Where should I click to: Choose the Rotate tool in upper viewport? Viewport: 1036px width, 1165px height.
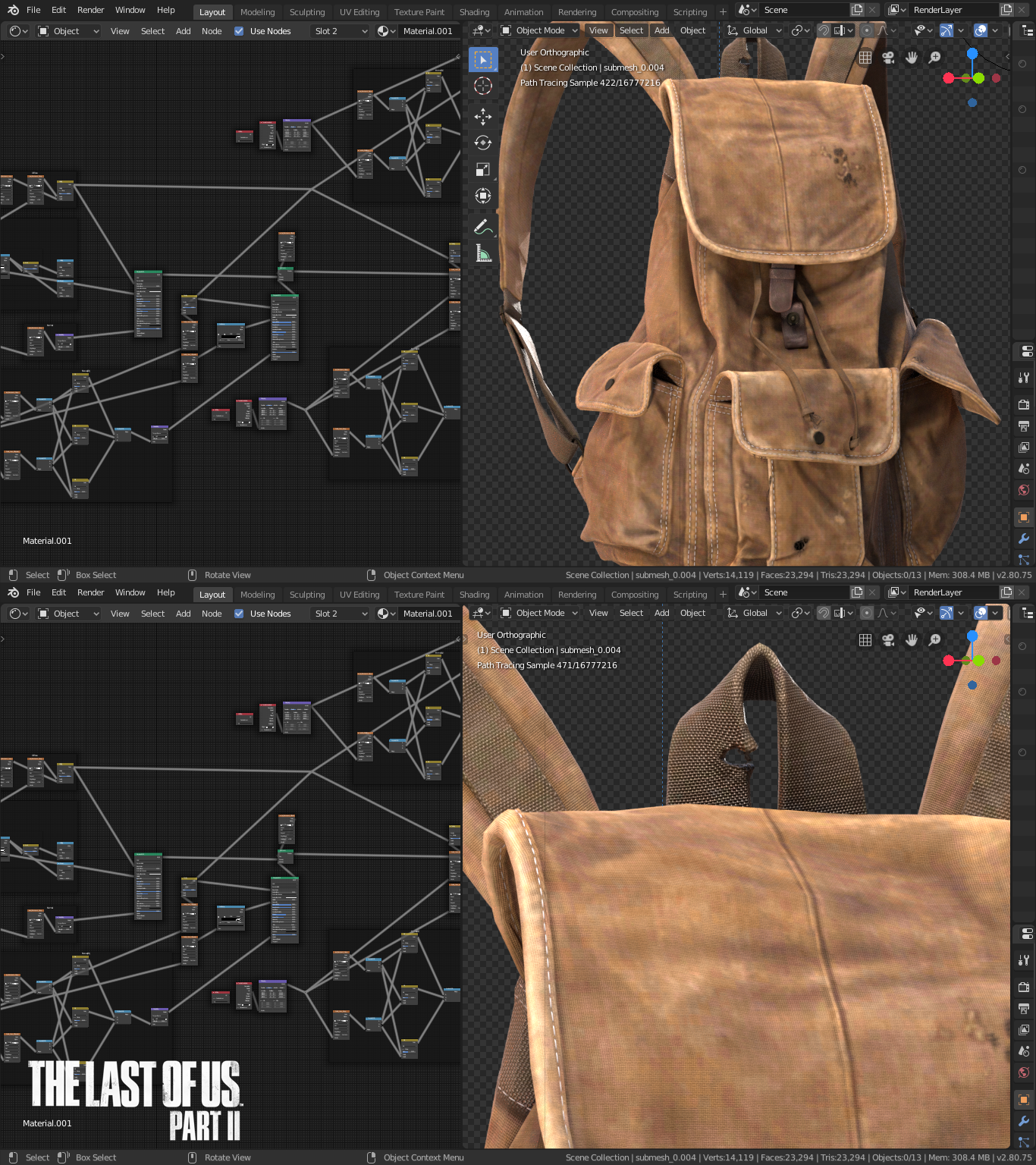(483, 143)
